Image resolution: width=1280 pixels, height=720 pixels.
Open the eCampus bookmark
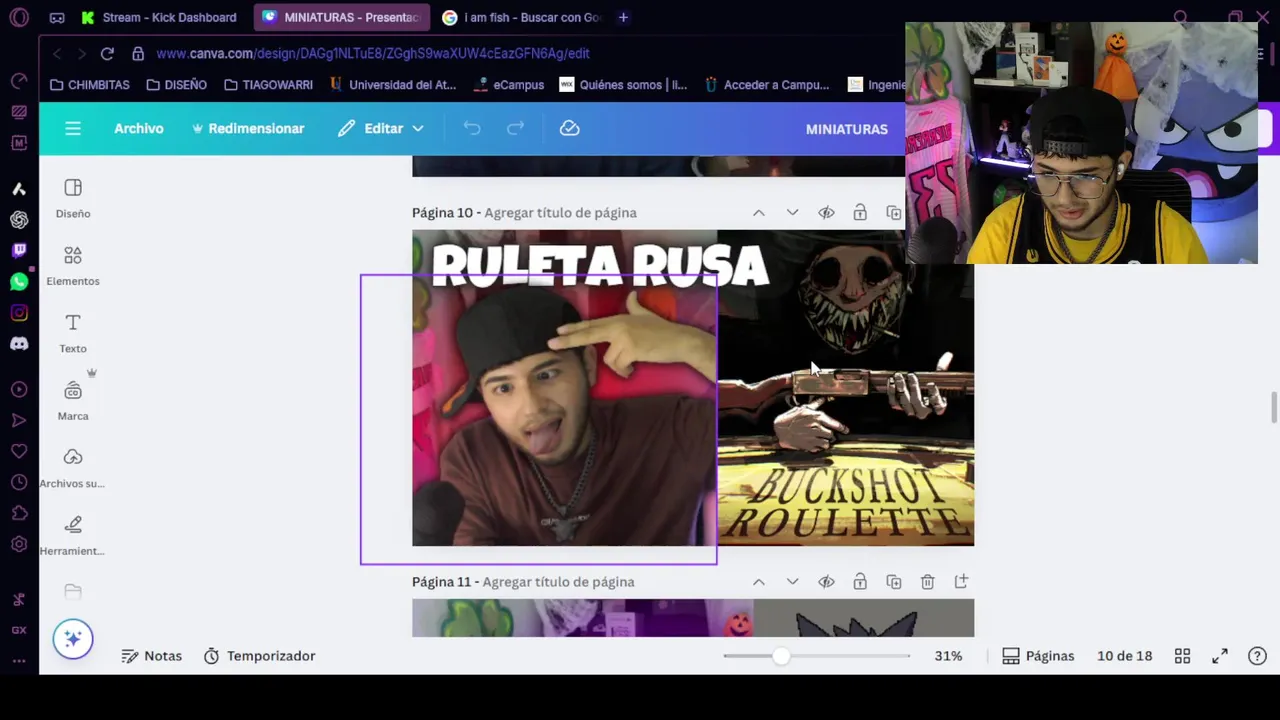click(x=509, y=85)
